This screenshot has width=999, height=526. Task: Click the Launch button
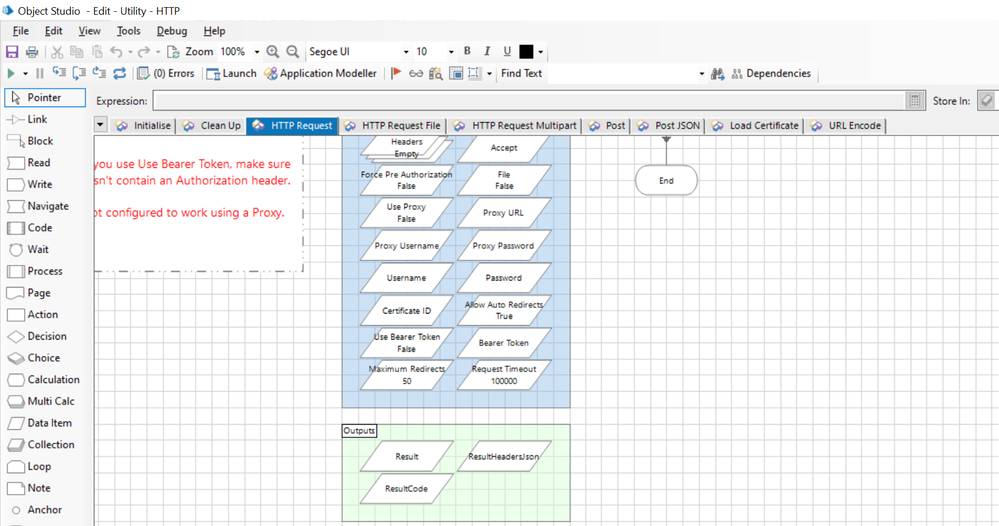[x=231, y=73]
